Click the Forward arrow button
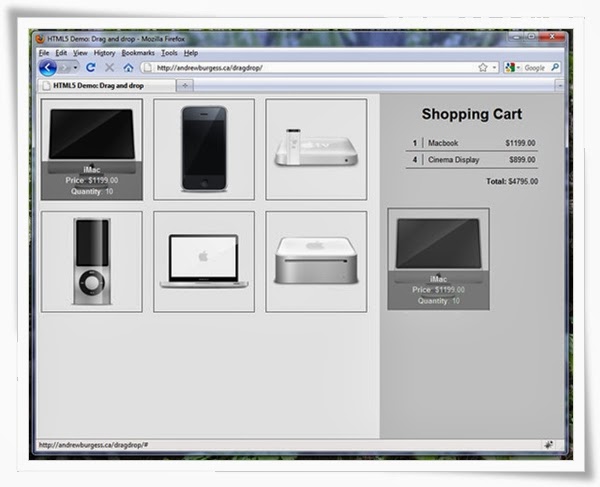600x487 pixels. (64, 68)
